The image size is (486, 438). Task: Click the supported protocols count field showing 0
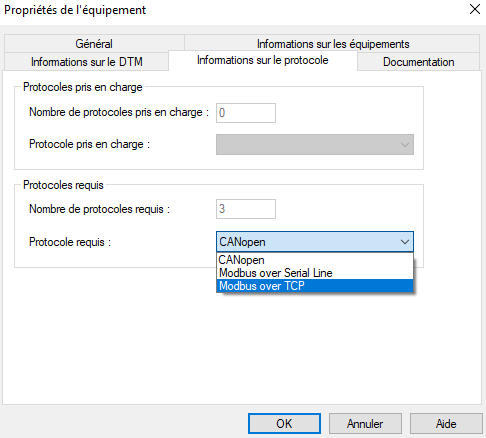(x=246, y=113)
